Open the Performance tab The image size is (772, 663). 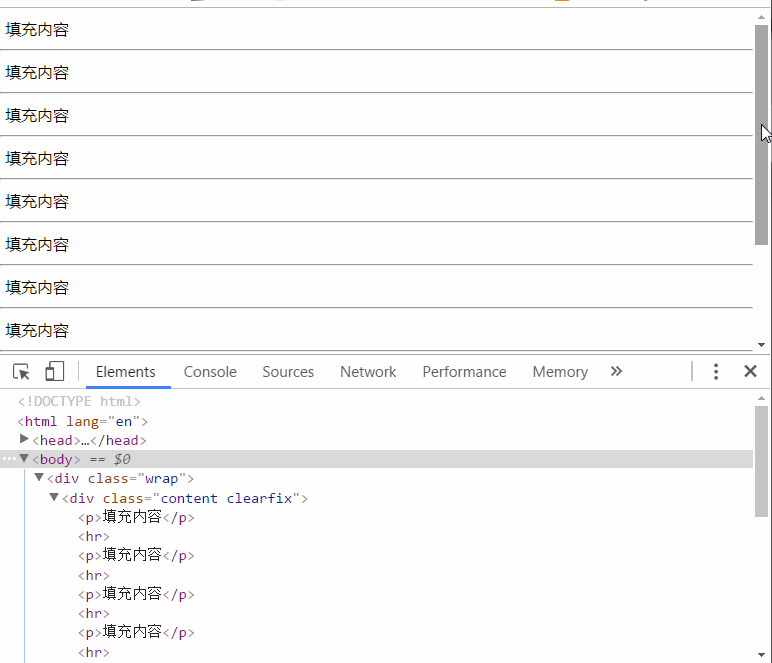click(464, 372)
